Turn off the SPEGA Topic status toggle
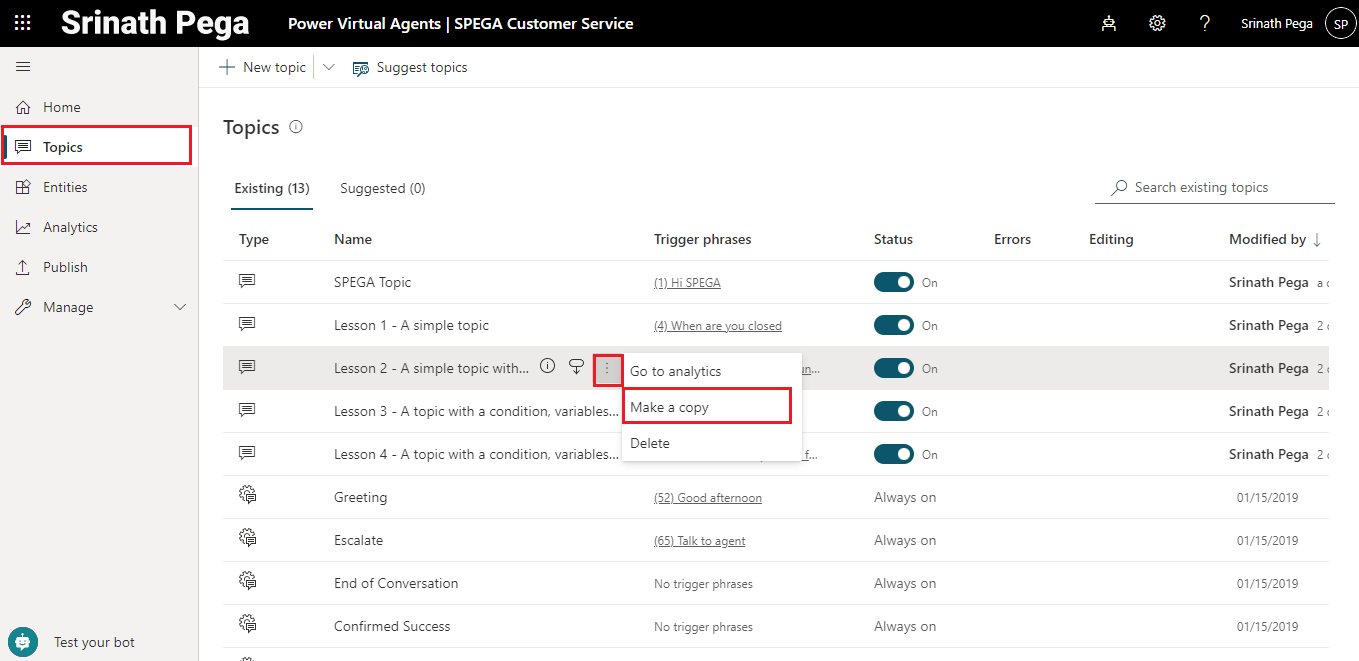 click(x=894, y=283)
